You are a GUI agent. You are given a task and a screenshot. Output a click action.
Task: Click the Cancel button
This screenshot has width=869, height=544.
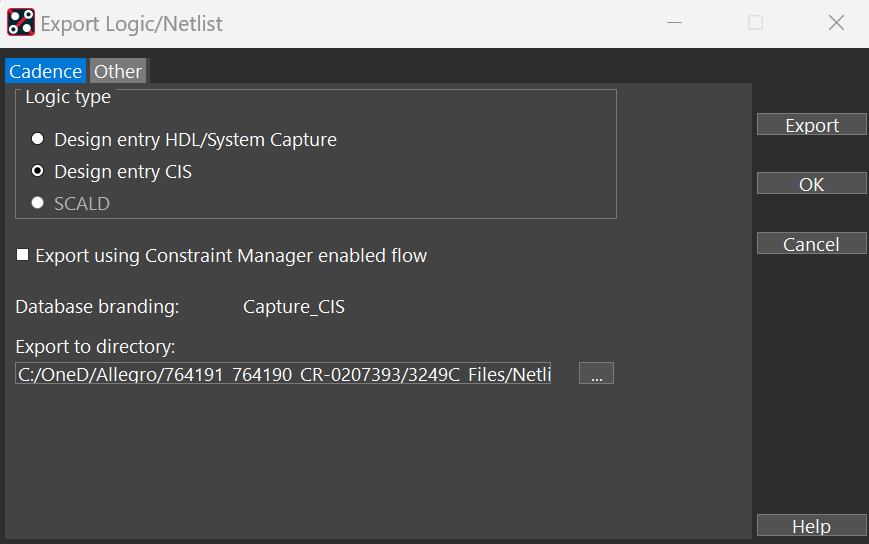coord(811,244)
